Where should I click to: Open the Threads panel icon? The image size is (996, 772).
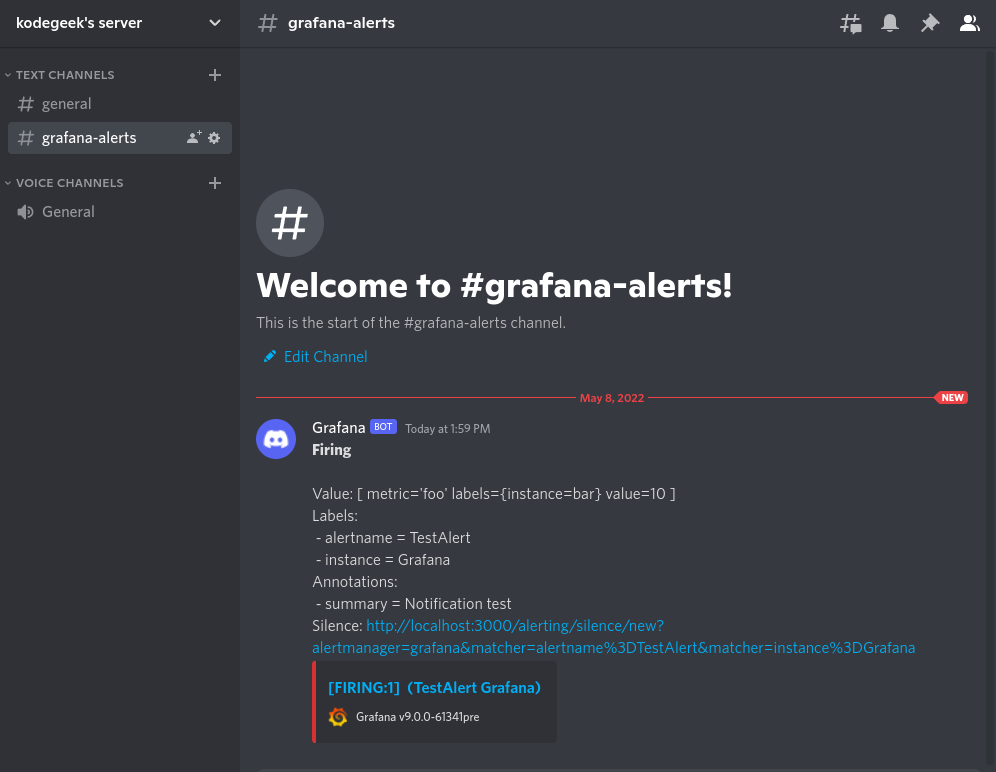(x=850, y=23)
